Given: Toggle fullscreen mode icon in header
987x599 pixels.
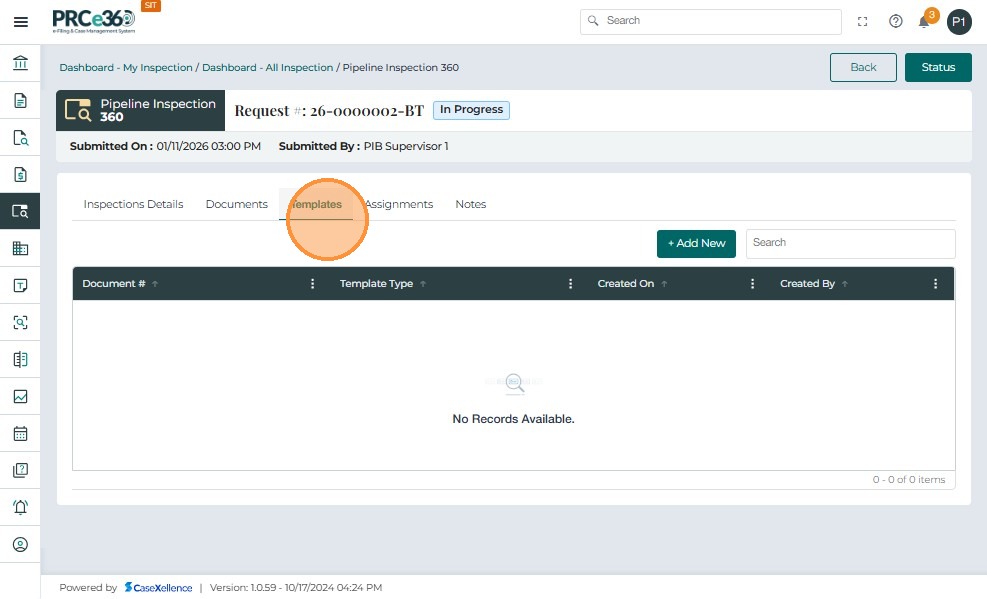Looking at the screenshot, I should 862,21.
